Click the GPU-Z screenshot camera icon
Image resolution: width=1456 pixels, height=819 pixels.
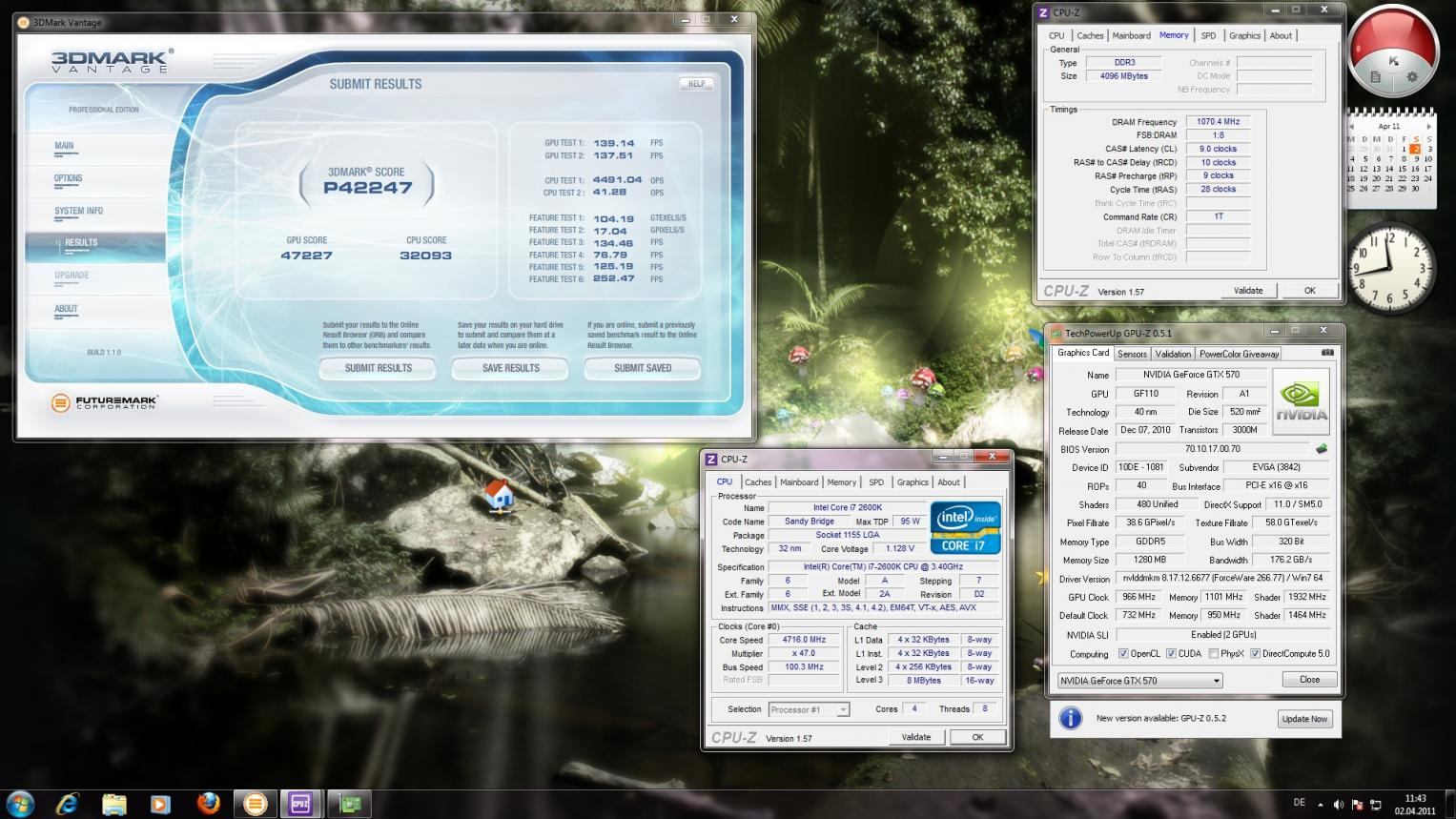click(1327, 353)
